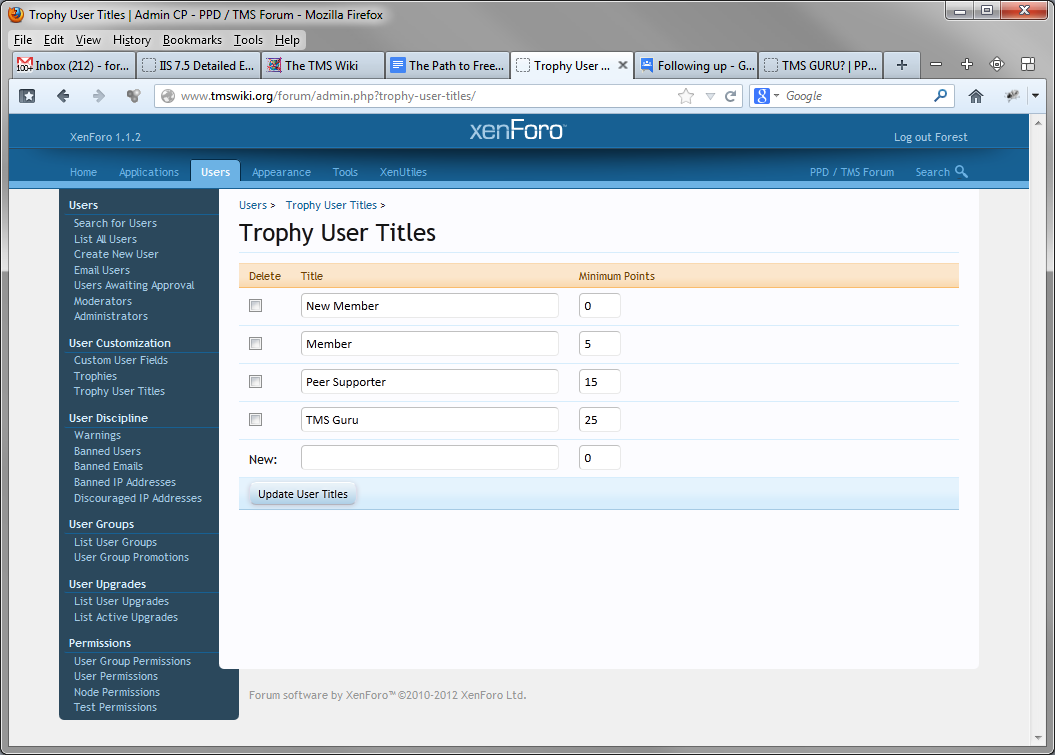
Task: Open the Applications admin tab
Action: point(149,172)
